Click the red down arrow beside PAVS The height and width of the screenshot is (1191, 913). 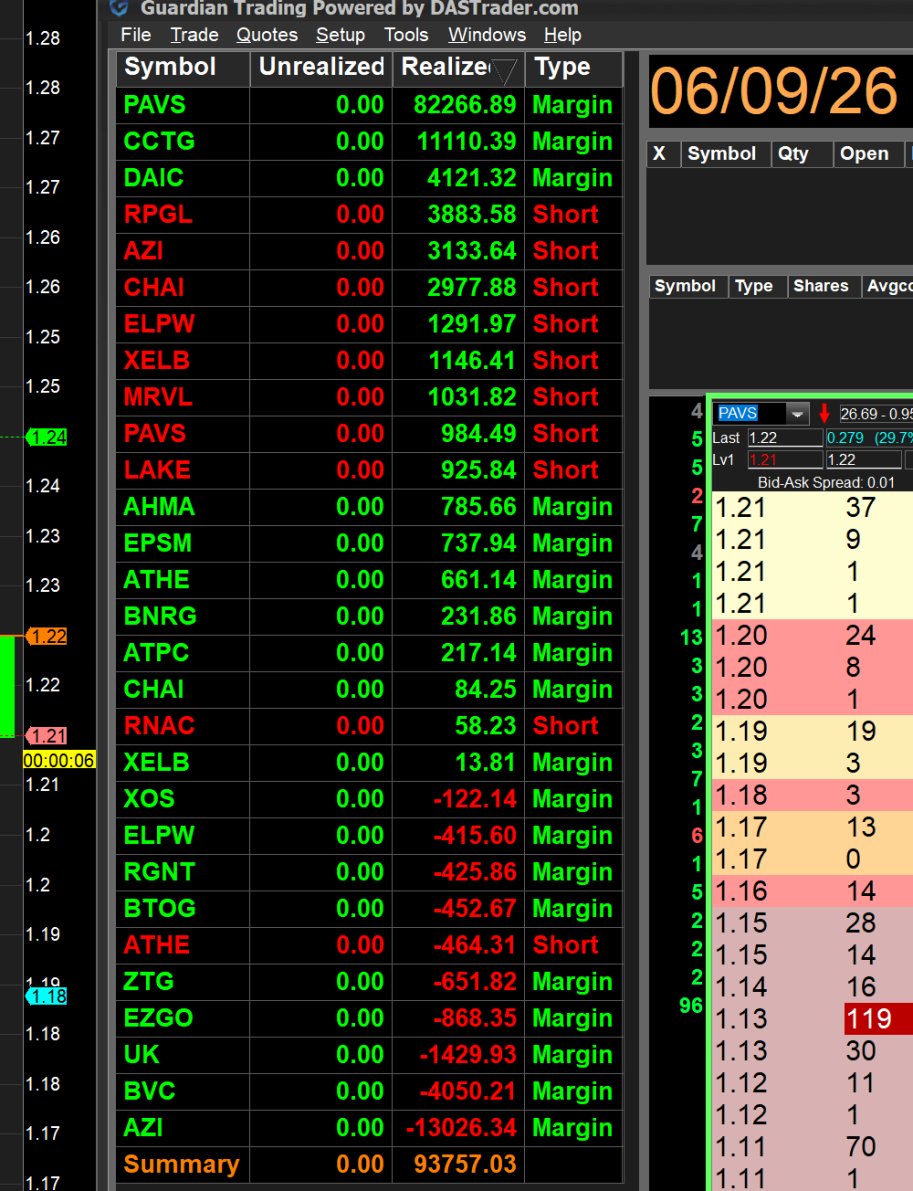824,414
